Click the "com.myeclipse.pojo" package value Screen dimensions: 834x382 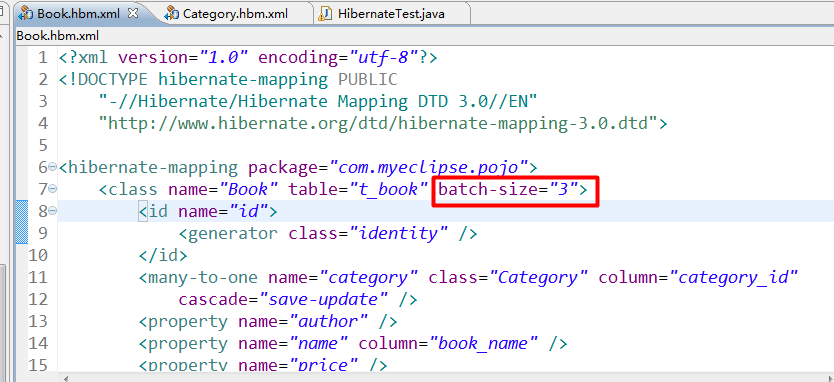429,167
